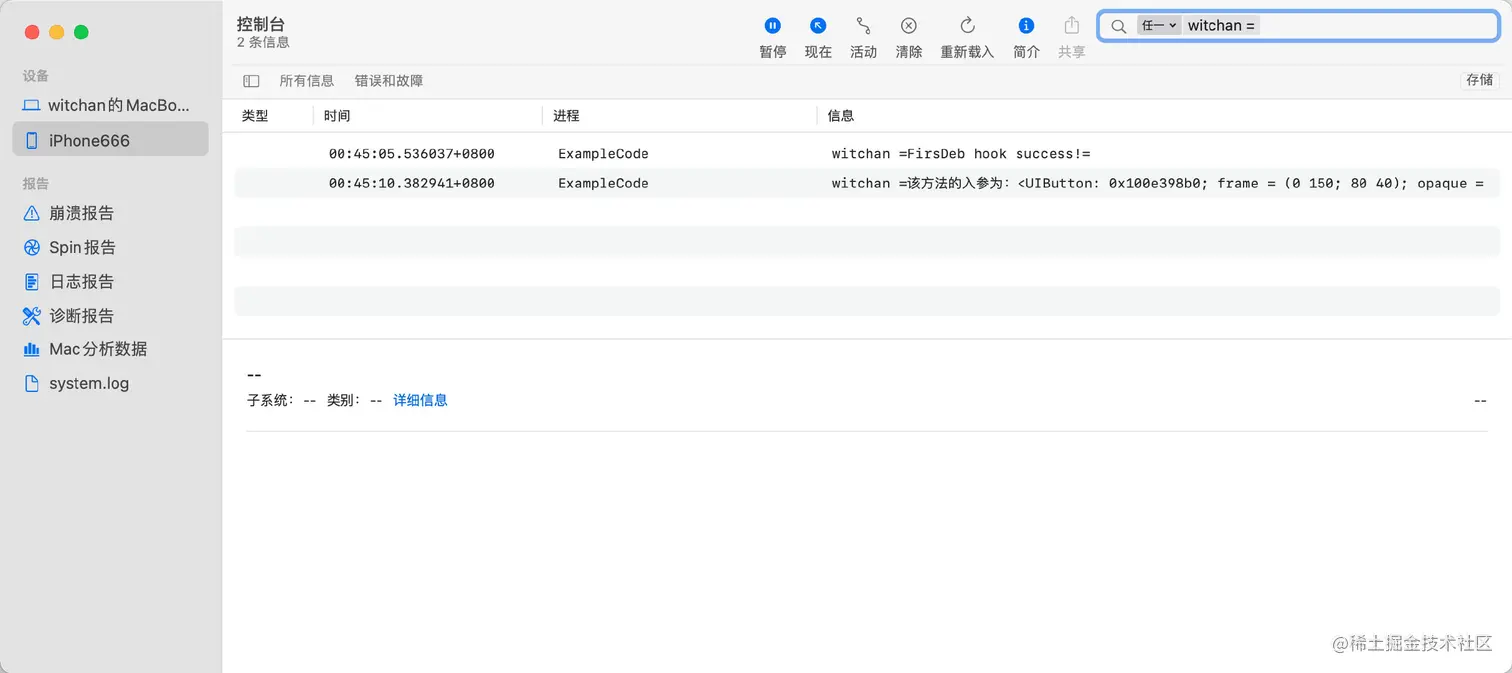Switch to 错误和故障 filter tab
1512x673 pixels.
388,81
